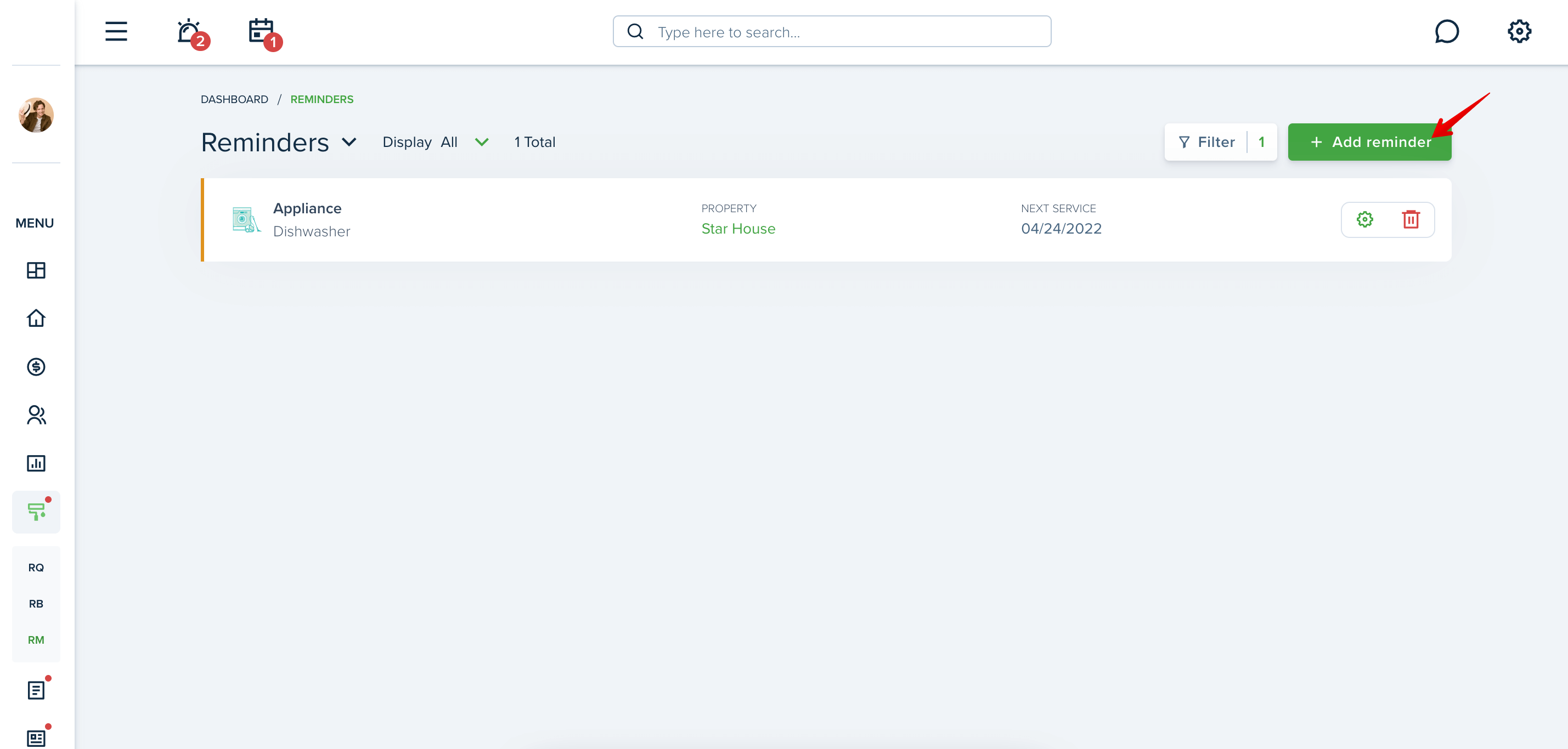
Task: Click the search field
Action: pyautogui.click(x=832, y=31)
